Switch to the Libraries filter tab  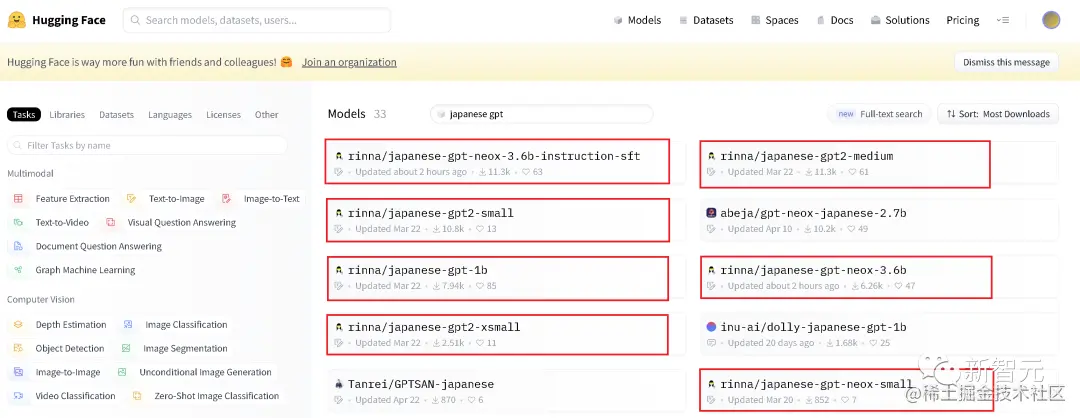(67, 114)
